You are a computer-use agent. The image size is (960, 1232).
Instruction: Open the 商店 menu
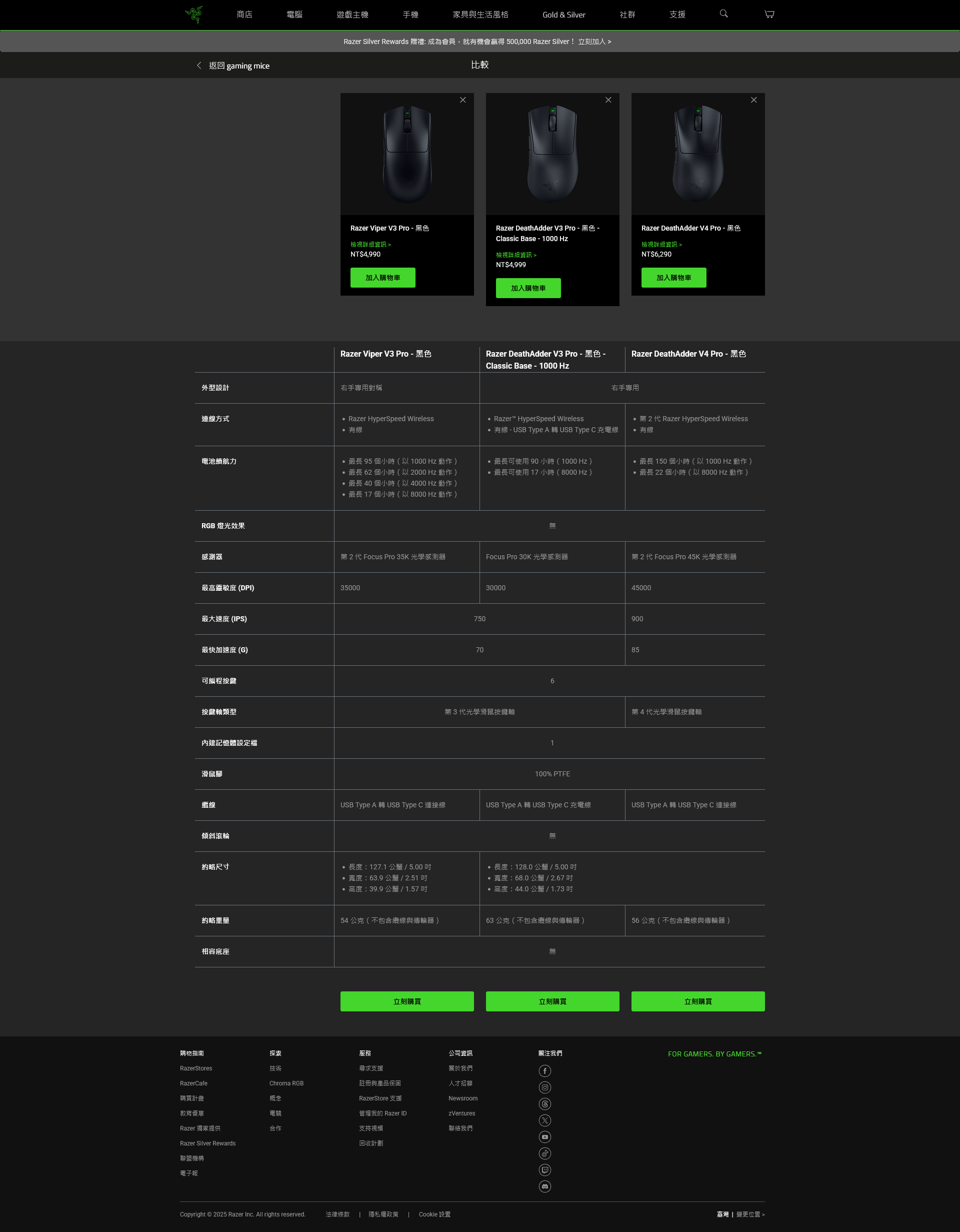coord(244,15)
